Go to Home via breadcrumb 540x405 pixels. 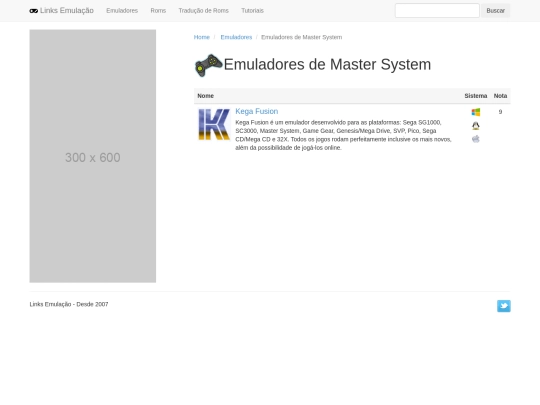[x=201, y=37]
